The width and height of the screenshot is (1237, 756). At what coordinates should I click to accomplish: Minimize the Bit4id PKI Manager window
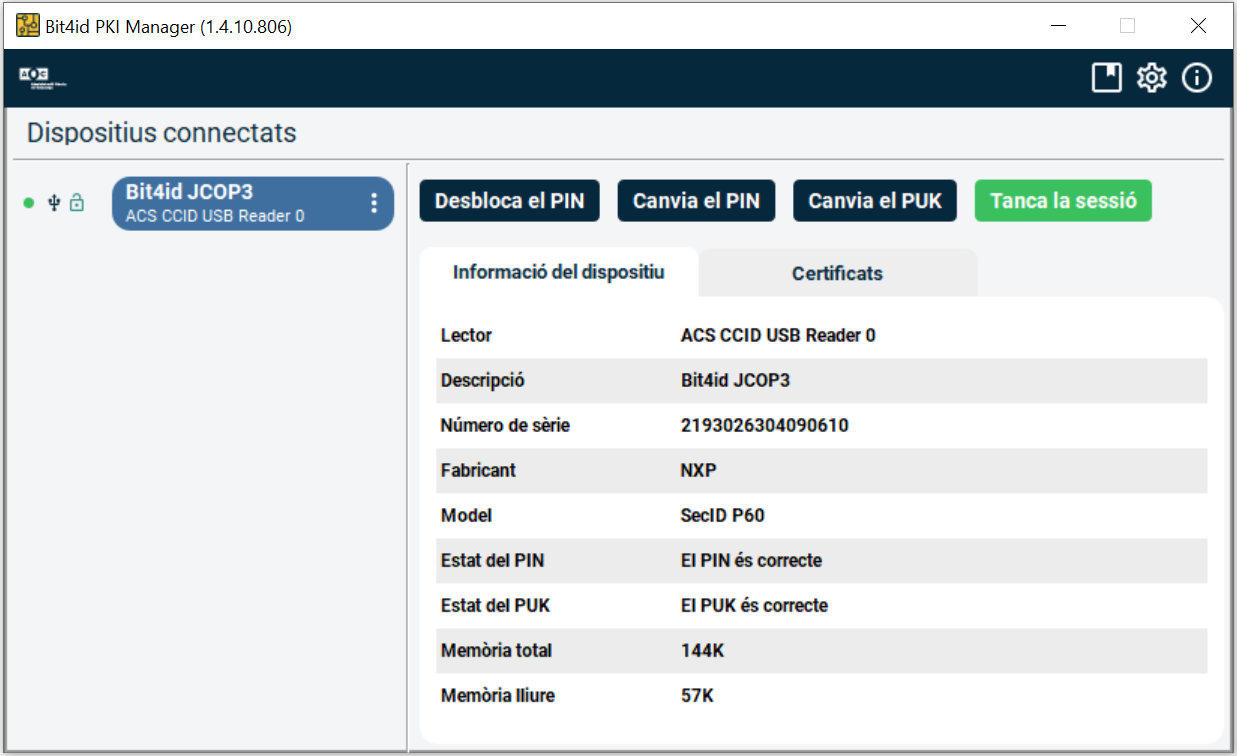tap(1057, 26)
